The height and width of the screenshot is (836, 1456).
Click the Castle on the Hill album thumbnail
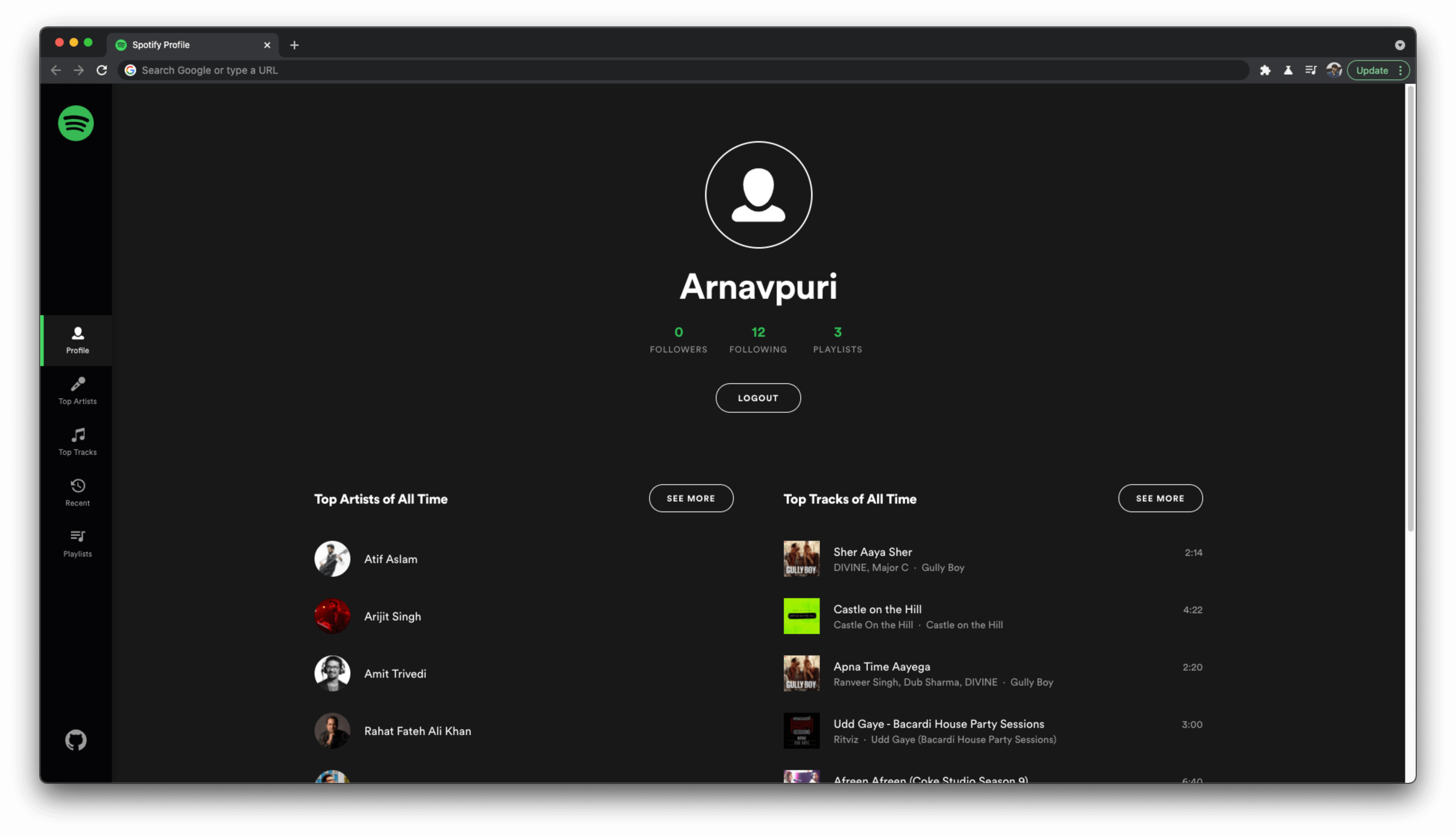[x=801, y=616]
